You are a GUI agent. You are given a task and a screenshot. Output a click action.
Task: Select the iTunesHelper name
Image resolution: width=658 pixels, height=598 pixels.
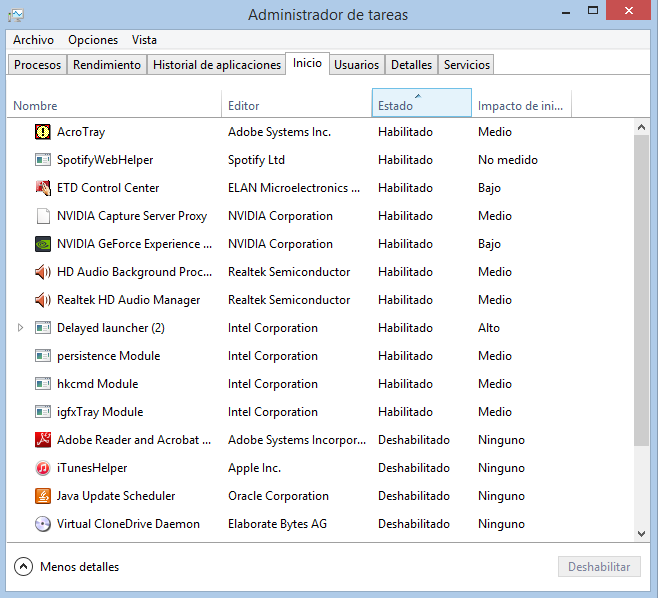[x=92, y=468]
